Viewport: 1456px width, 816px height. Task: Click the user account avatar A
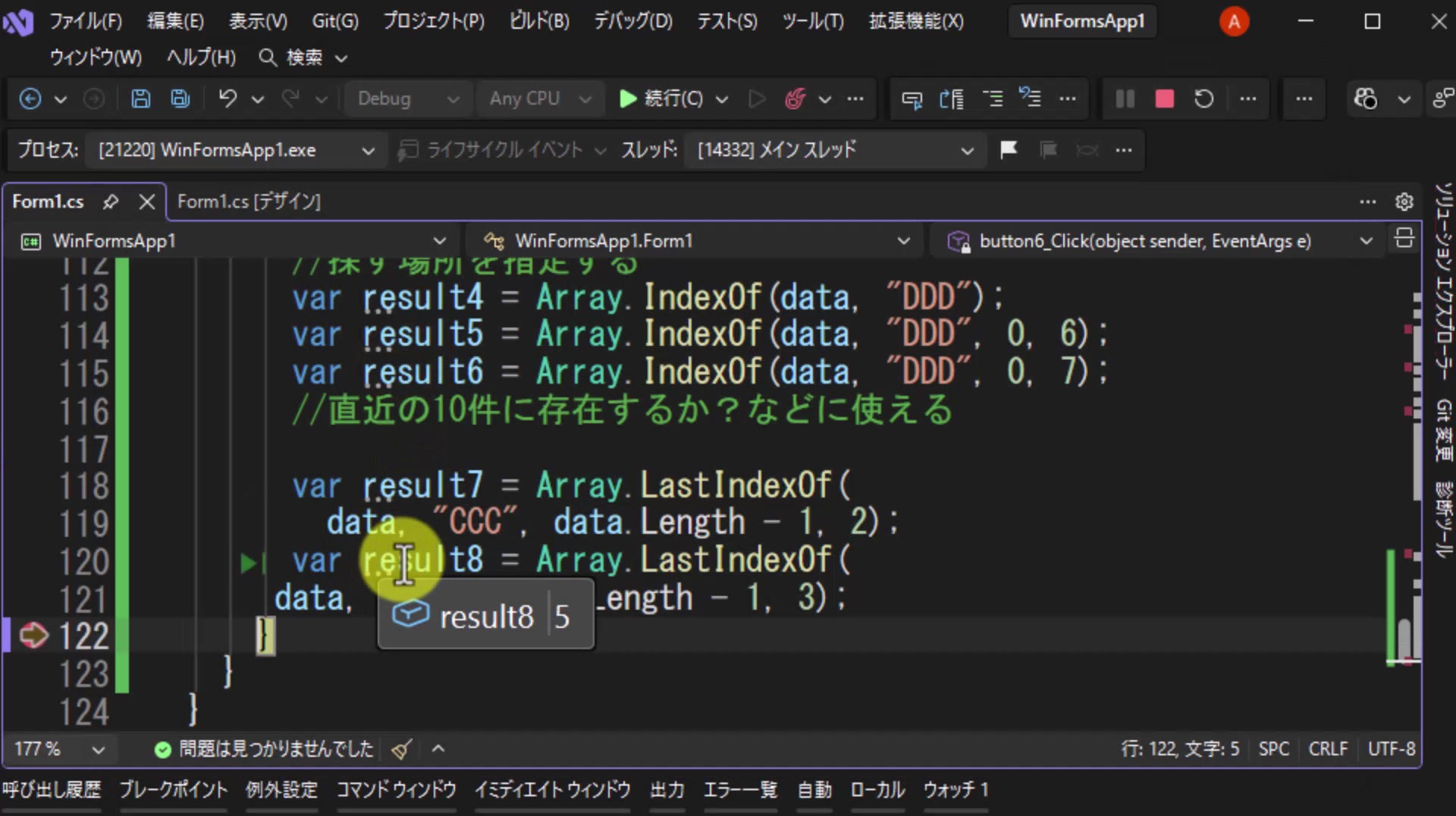1234,21
